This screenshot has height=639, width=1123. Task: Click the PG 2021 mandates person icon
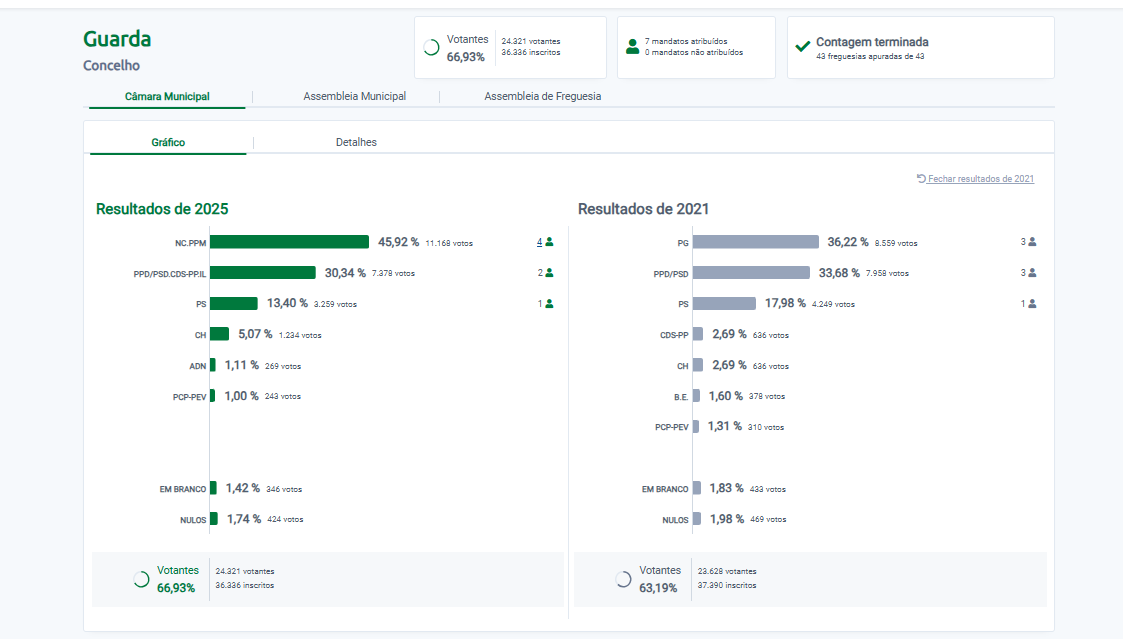point(1032,242)
